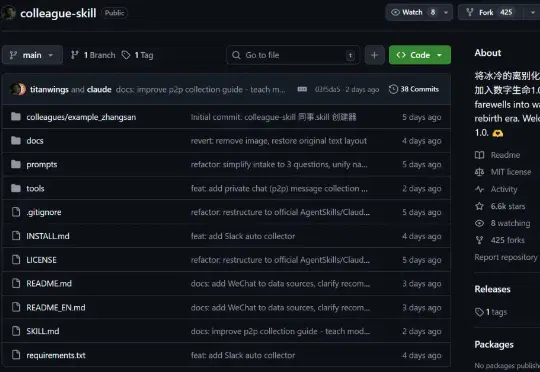This screenshot has height=372, width=540.
Task: Open the 8 watching link
Action: [510, 223]
